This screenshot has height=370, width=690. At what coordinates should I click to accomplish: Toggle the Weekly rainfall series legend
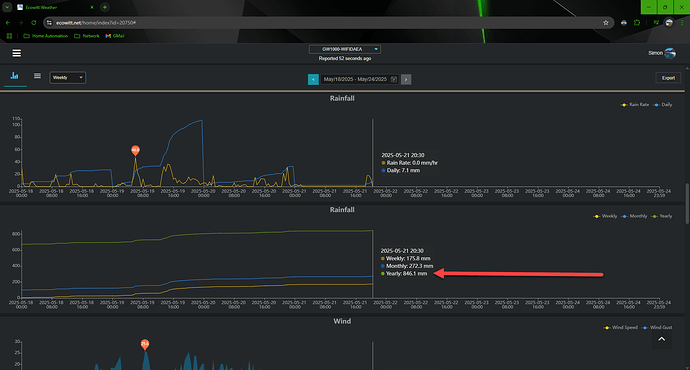click(x=606, y=216)
